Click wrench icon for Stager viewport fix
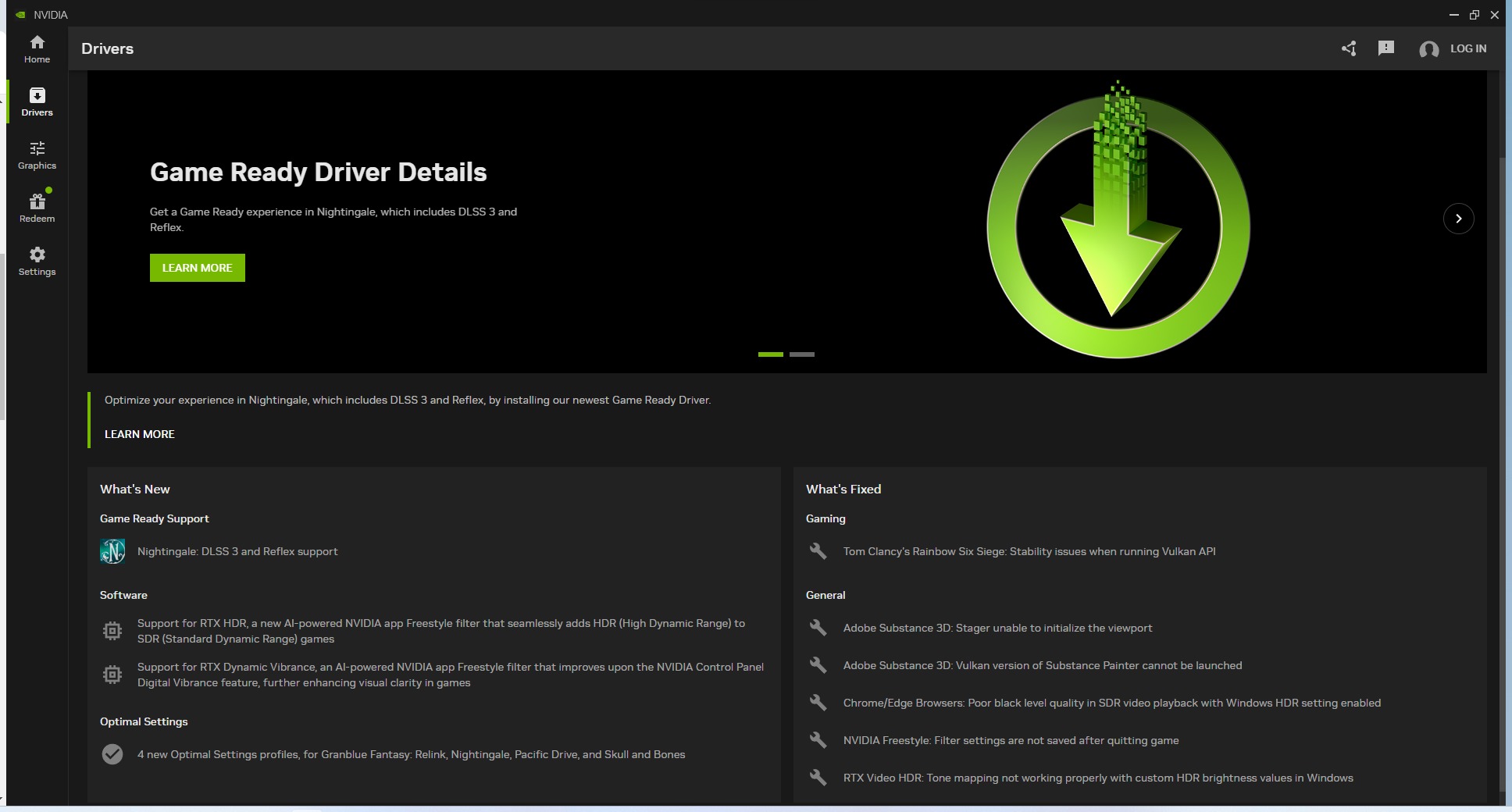Viewport: 1512px width, 812px height. click(x=818, y=628)
